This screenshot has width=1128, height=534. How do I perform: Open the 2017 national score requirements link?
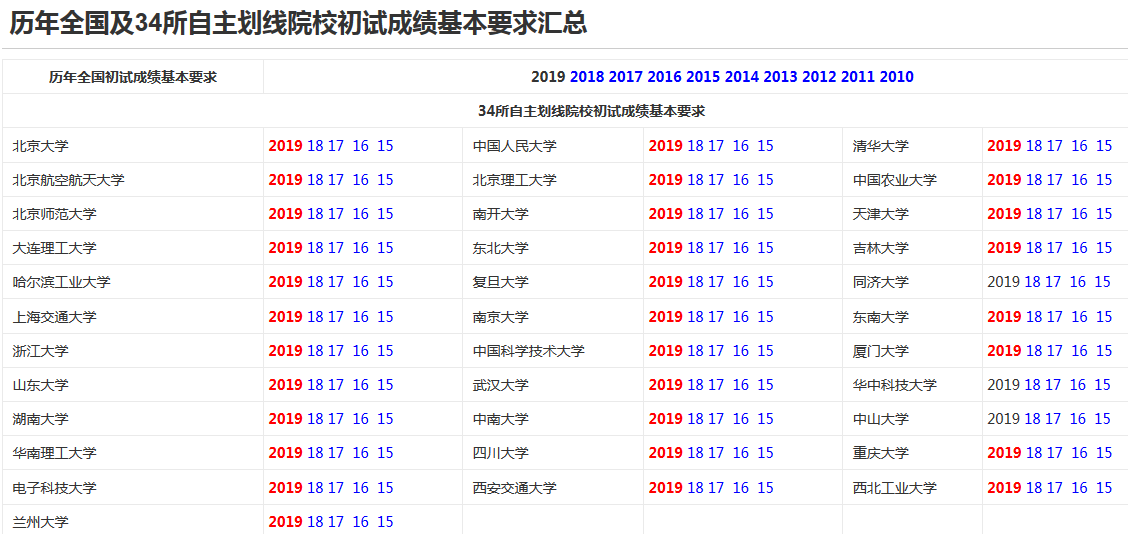[625, 77]
